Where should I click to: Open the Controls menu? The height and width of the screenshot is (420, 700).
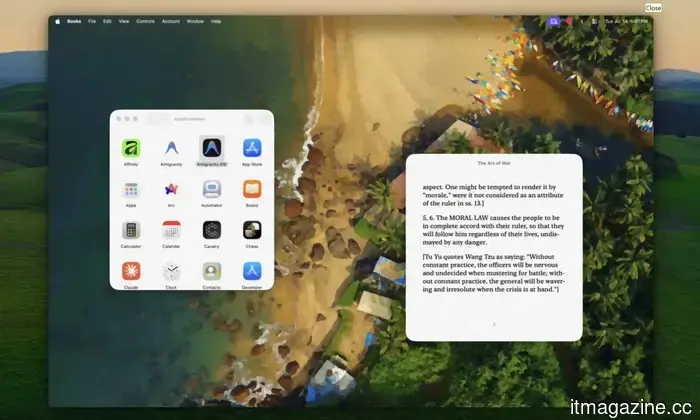tap(146, 21)
